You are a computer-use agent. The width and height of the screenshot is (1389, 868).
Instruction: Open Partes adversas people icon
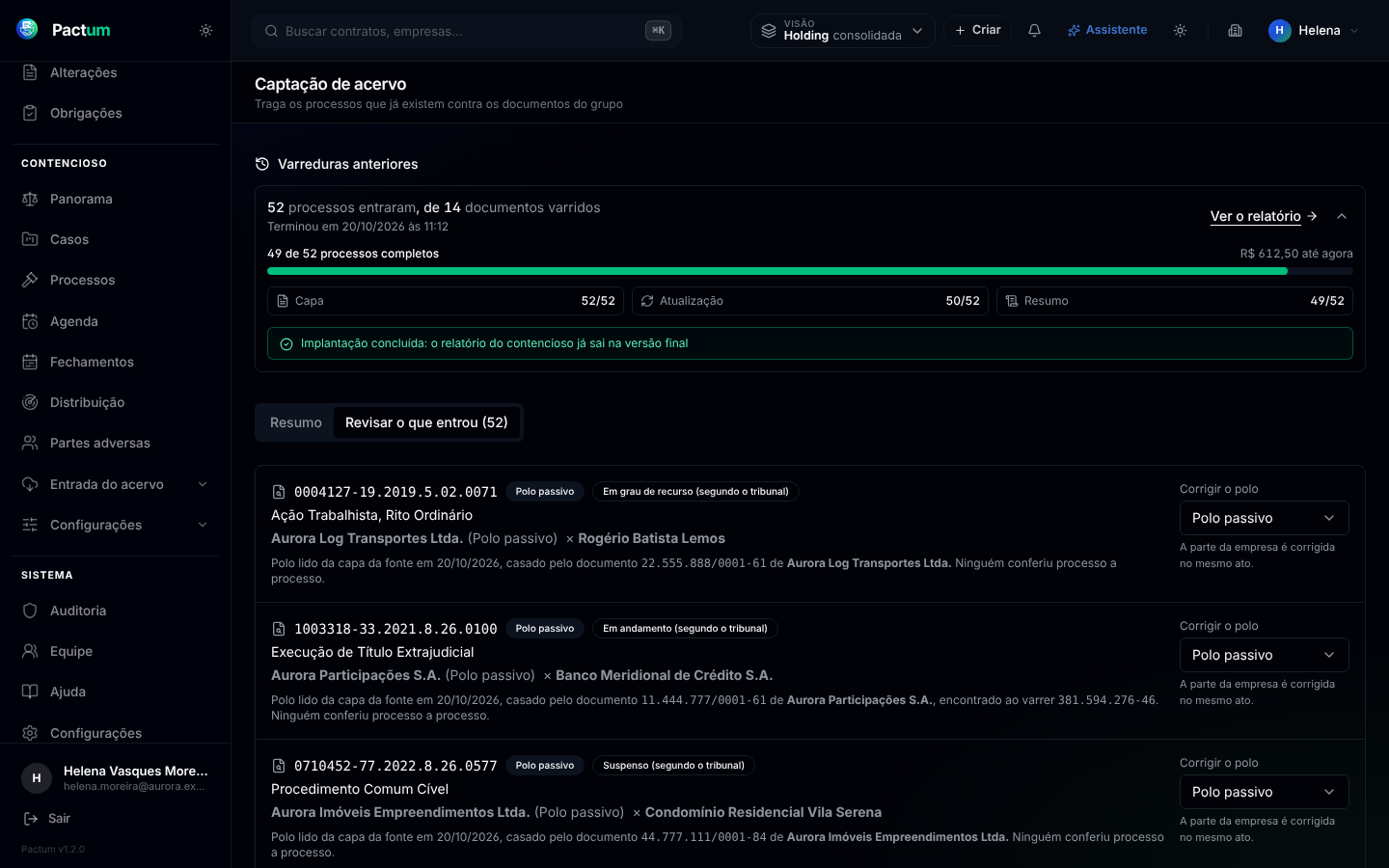(30, 443)
